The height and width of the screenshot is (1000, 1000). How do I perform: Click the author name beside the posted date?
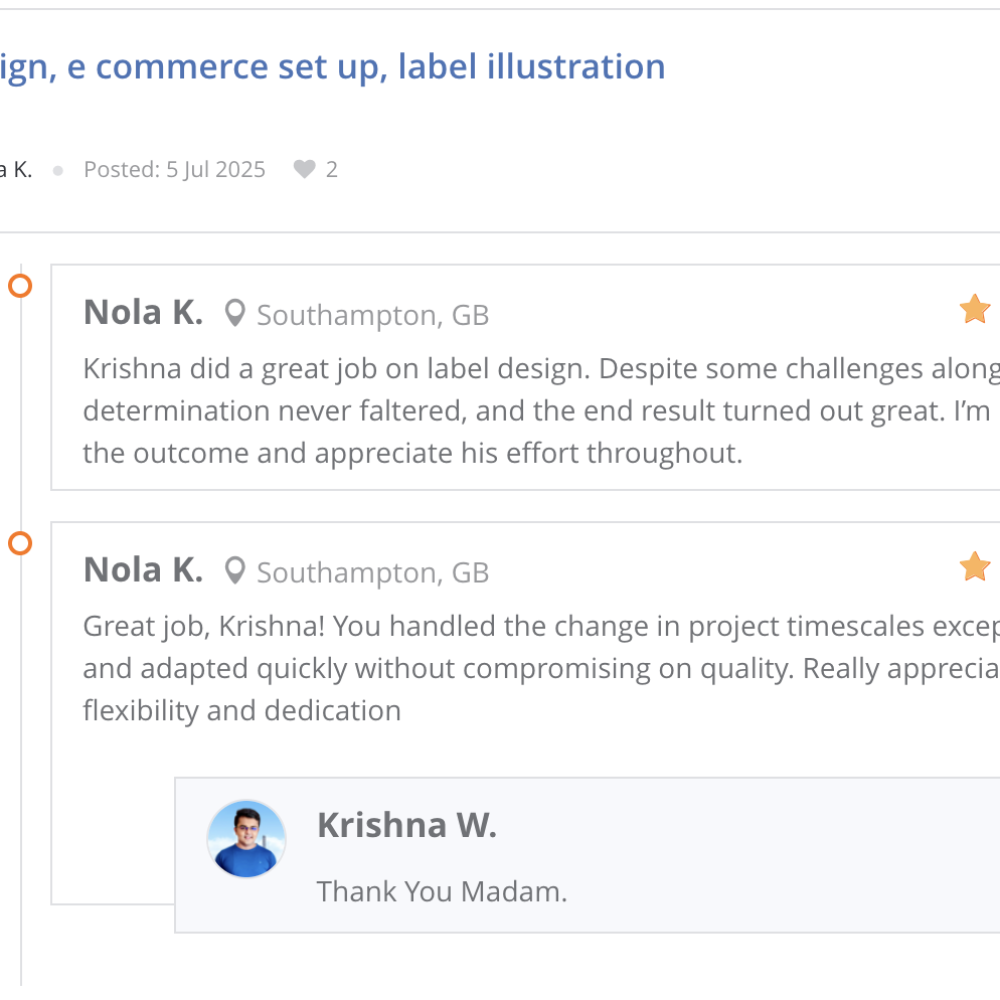(16, 170)
